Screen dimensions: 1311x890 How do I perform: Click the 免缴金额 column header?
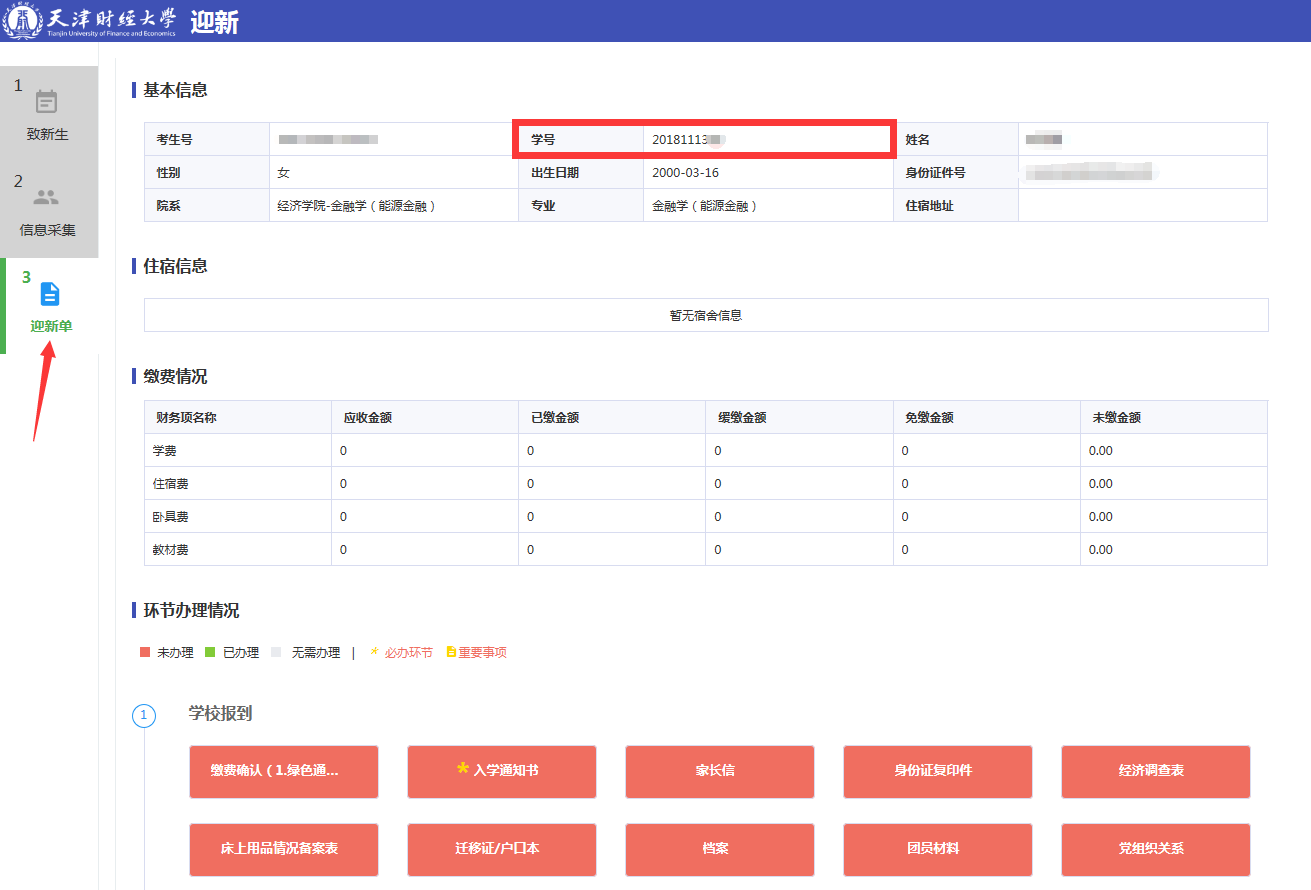click(986, 417)
